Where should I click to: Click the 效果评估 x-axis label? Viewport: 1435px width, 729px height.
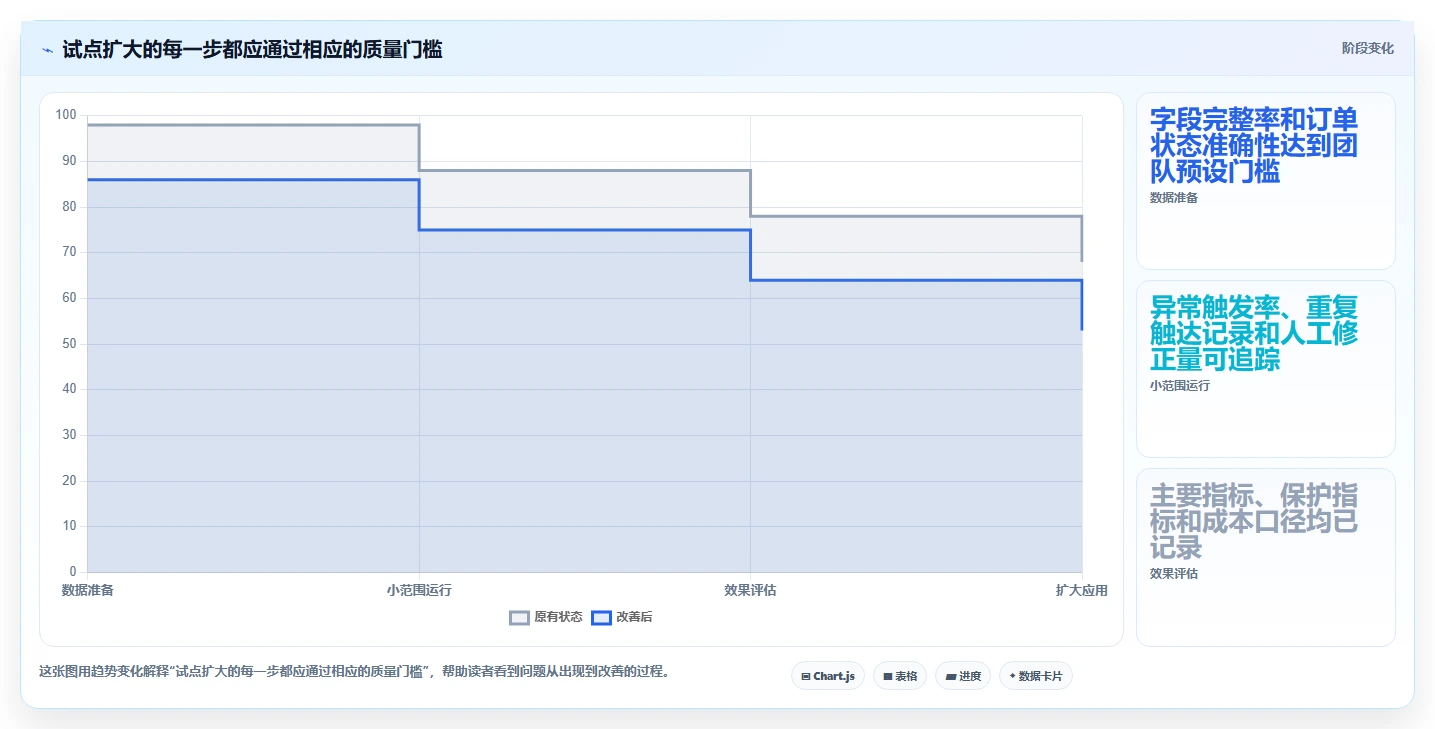pyautogui.click(x=750, y=590)
